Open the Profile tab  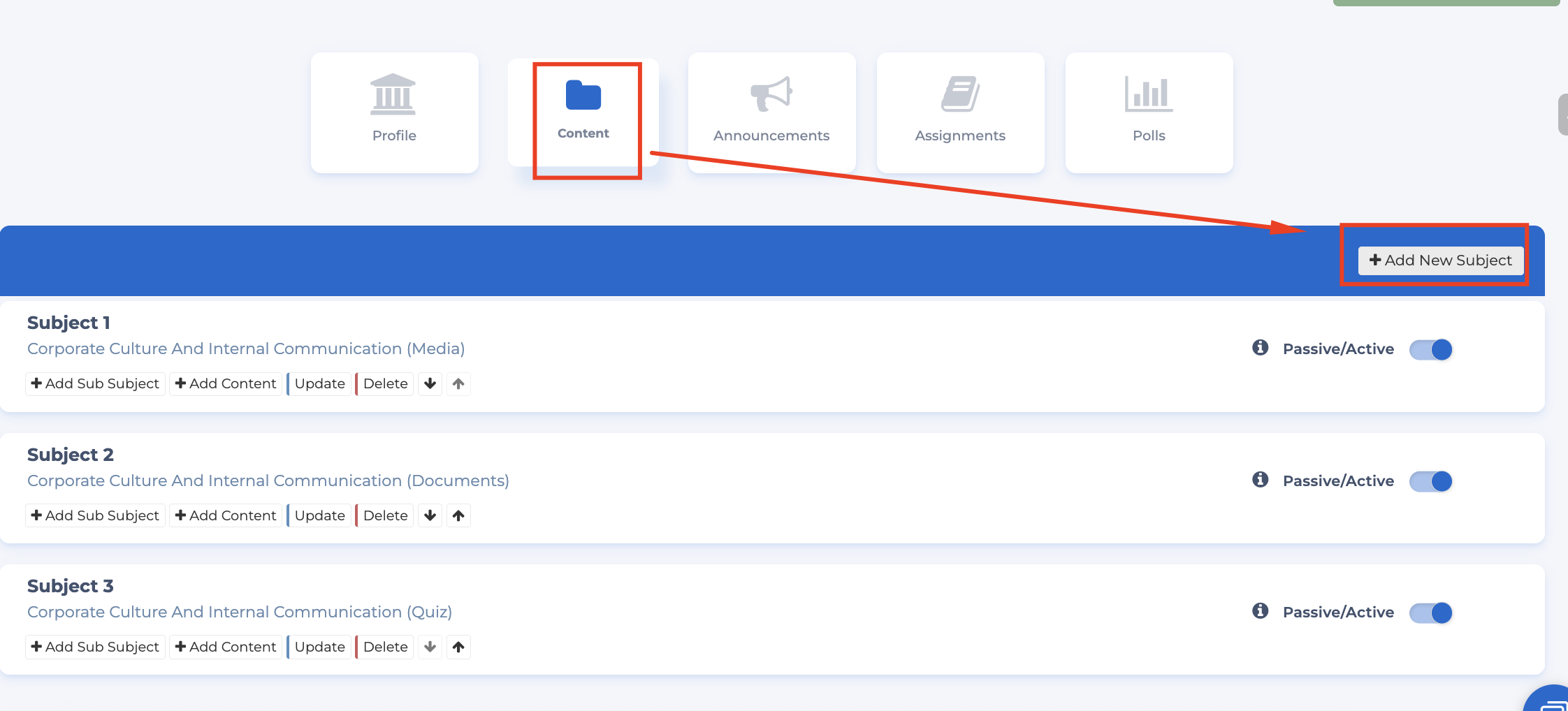[394, 112]
